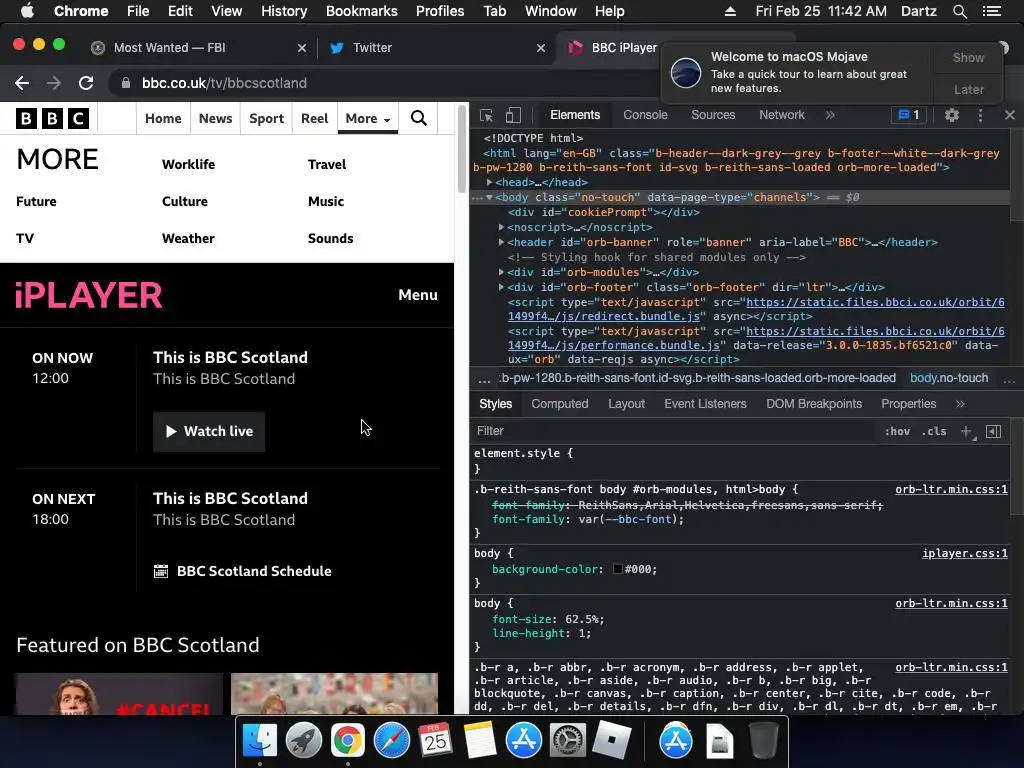This screenshot has height=768, width=1024.
Task: Open the Bookmarks menu in the menu bar
Action: click(x=362, y=11)
